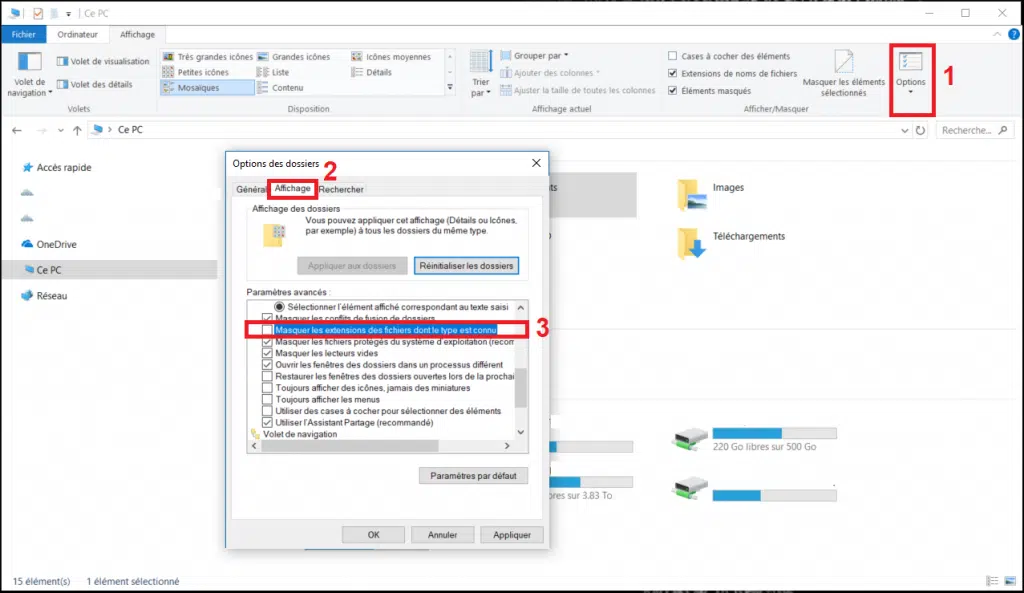Viewport: 1024px width, 593px height.
Task: Select Icônes moyennes layout
Action: (391, 57)
